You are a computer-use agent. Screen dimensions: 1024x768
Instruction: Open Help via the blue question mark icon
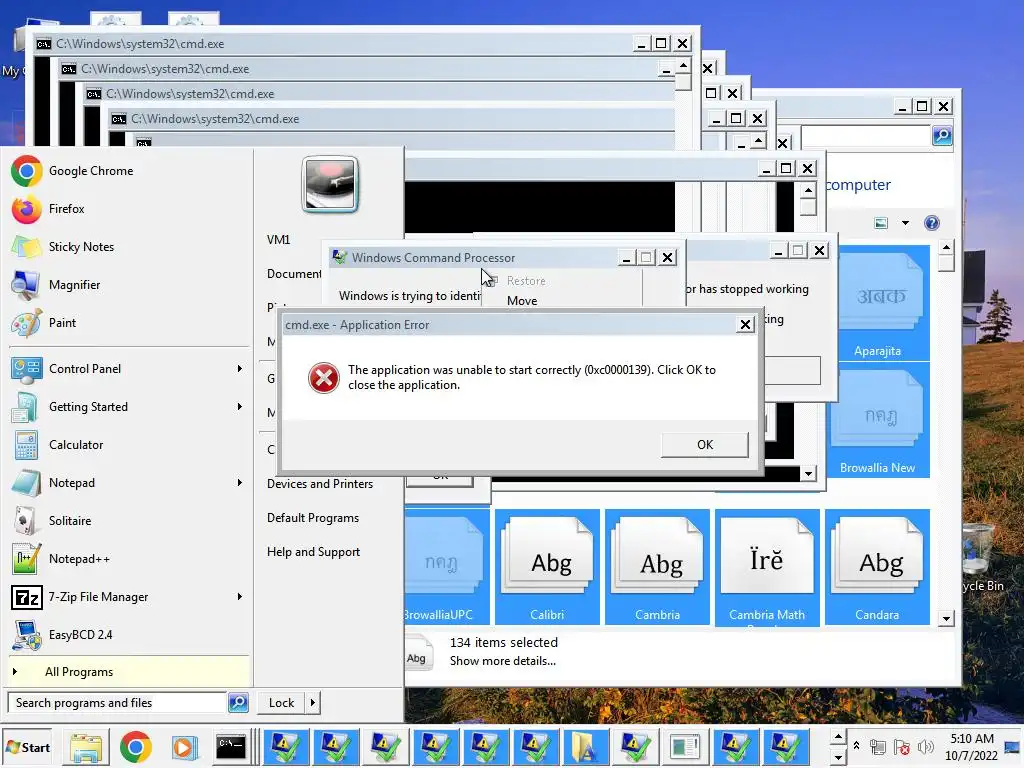[932, 223]
